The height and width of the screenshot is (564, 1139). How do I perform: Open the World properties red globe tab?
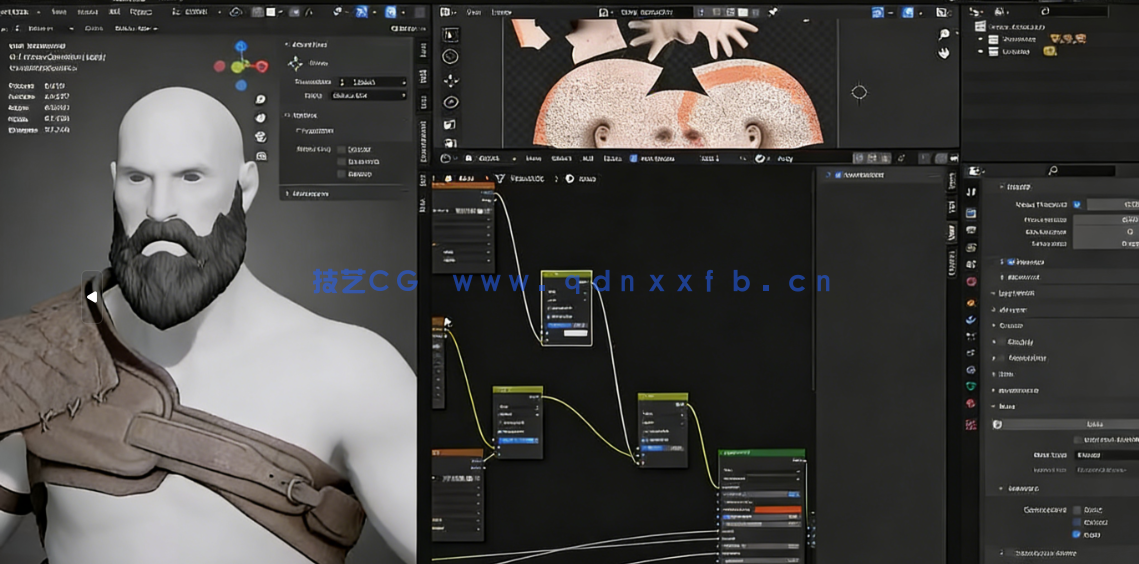(972, 281)
